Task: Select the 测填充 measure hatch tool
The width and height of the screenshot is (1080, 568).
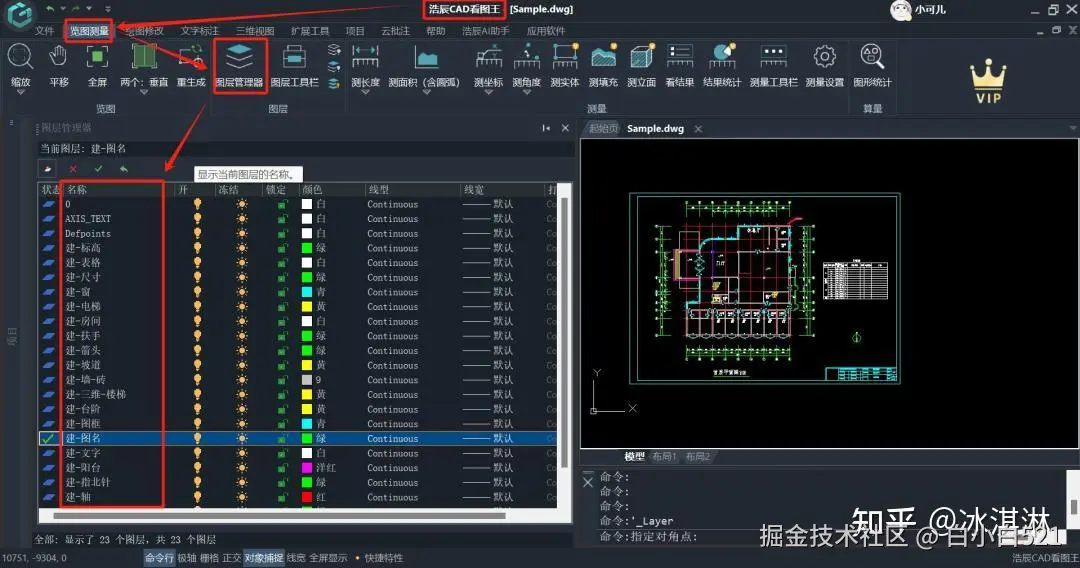Action: (x=603, y=65)
